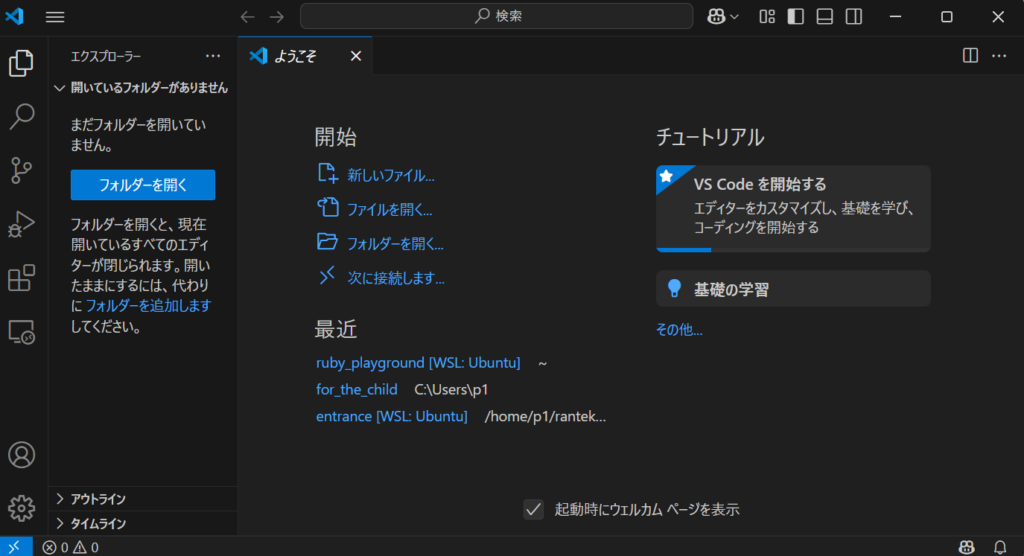Viewport: 1024px width, 556px height.
Task: Open recent entrance [WSL: Ubuntu]
Action: click(392, 416)
